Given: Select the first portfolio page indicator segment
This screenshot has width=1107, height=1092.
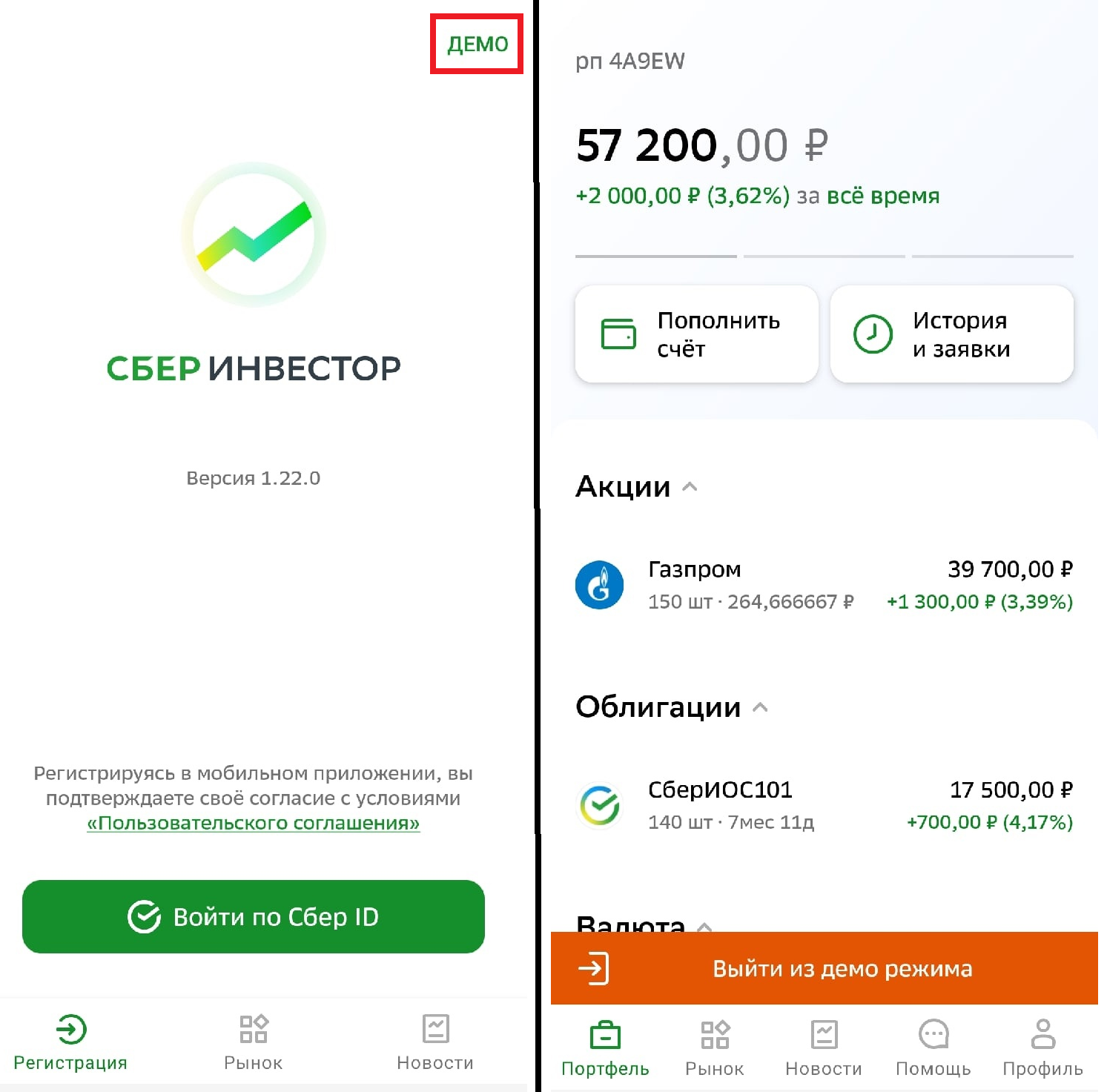Looking at the screenshot, I should [x=655, y=257].
